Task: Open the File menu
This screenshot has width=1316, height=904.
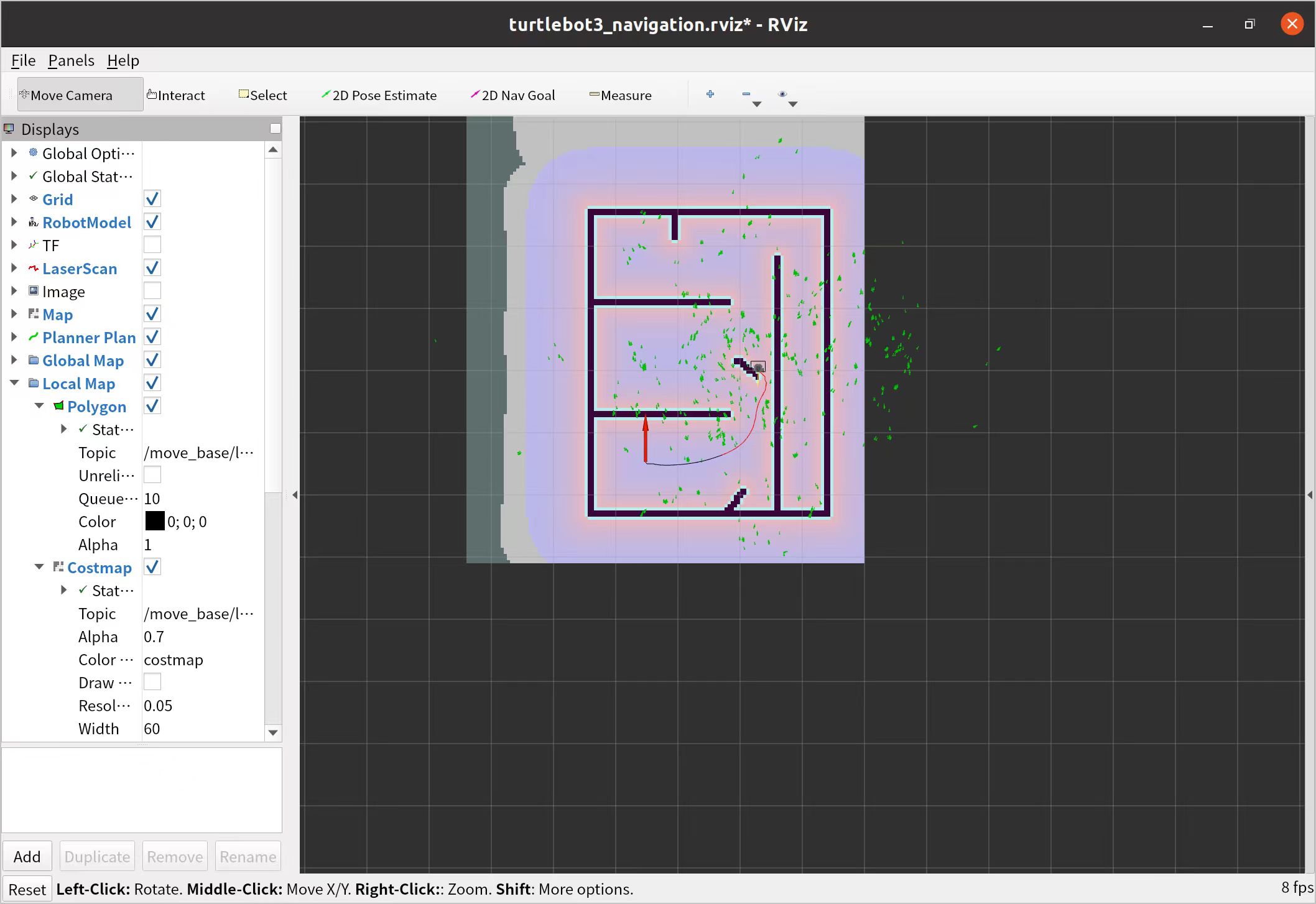Action: pos(23,60)
